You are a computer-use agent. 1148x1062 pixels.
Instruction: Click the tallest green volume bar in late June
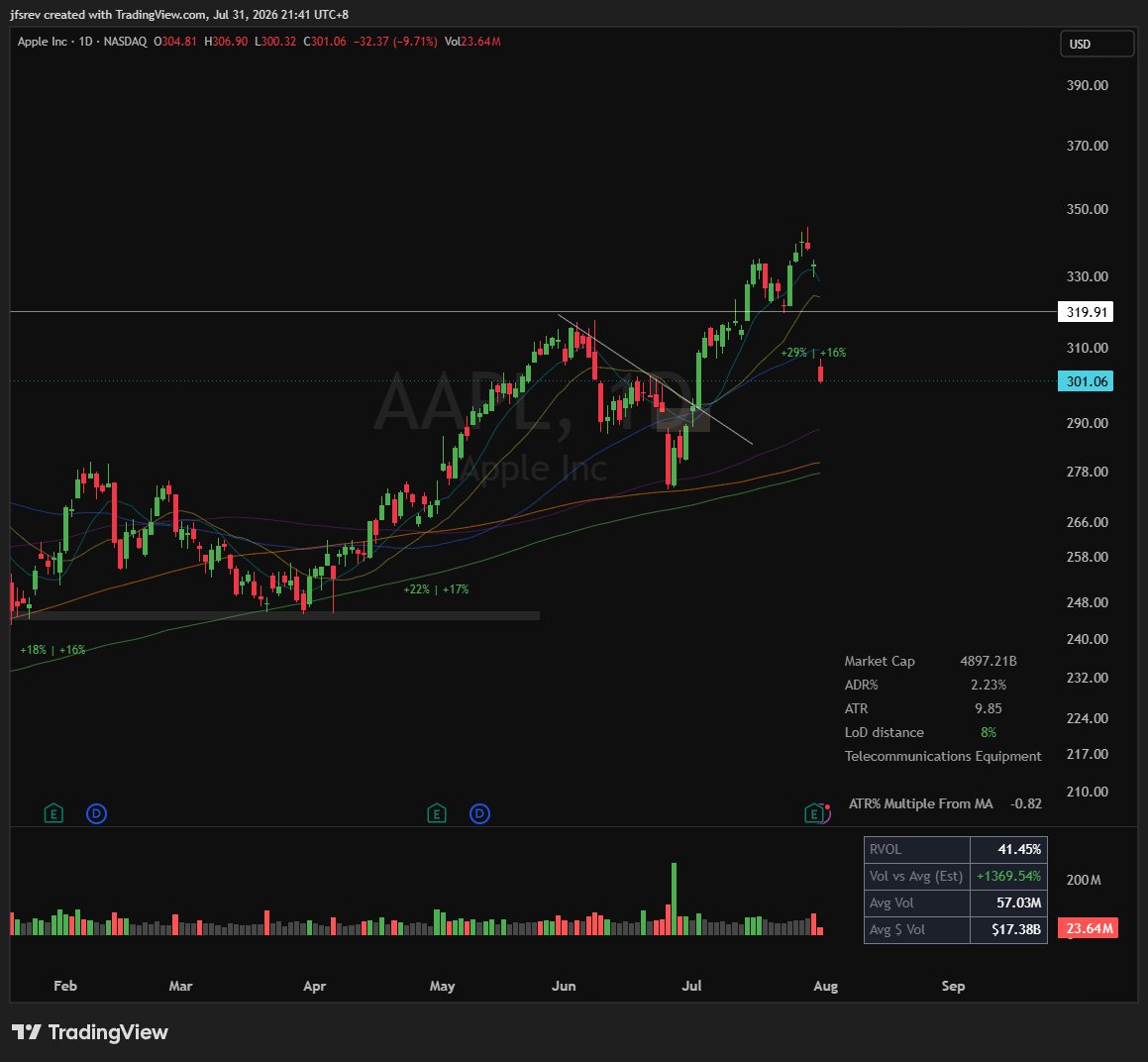[x=674, y=899]
